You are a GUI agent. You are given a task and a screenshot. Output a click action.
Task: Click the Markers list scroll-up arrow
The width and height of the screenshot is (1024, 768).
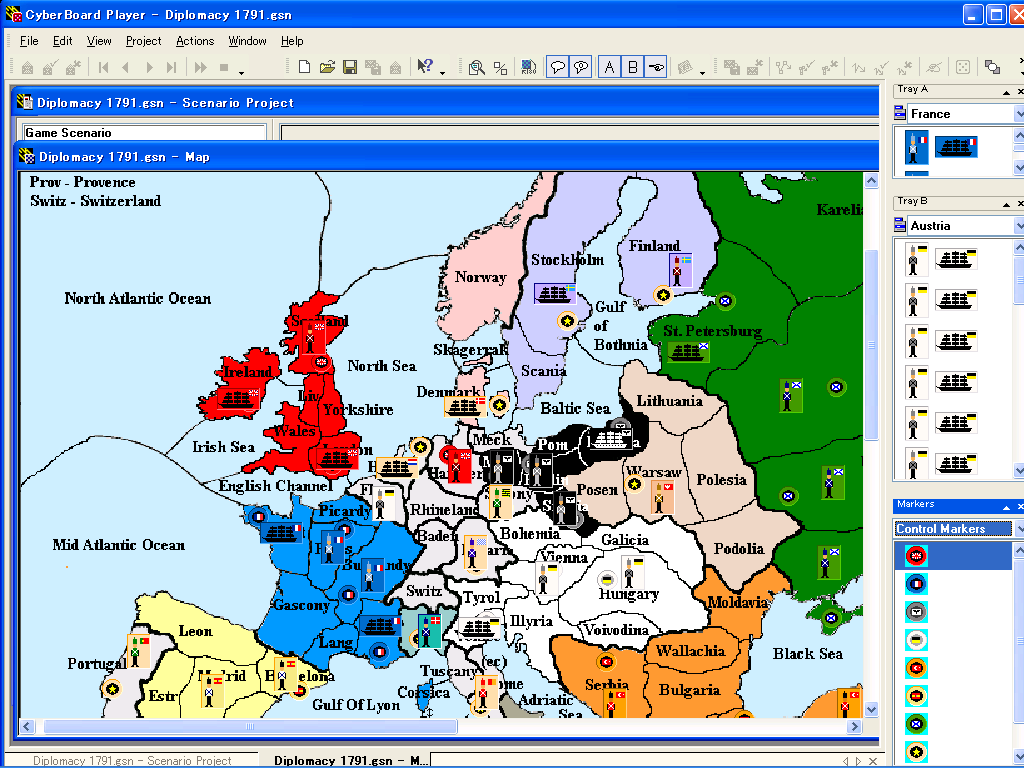point(1019,551)
